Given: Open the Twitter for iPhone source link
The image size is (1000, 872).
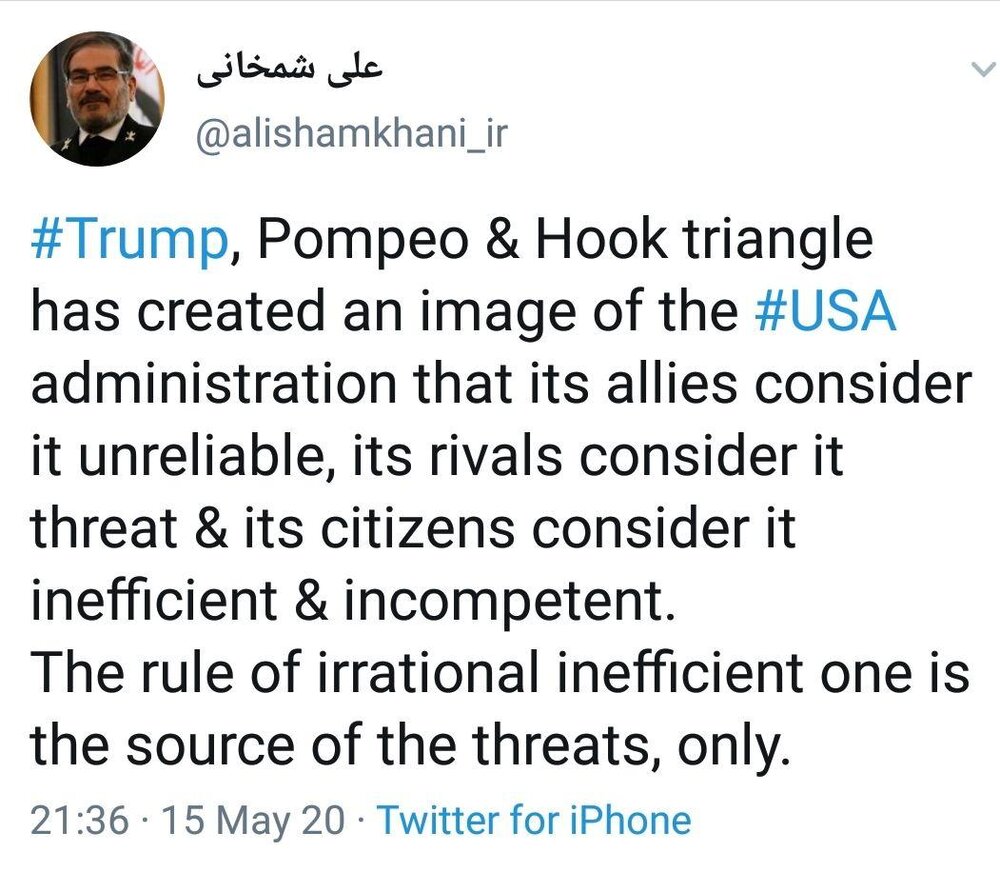Looking at the screenshot, I should tap(534, 821).
